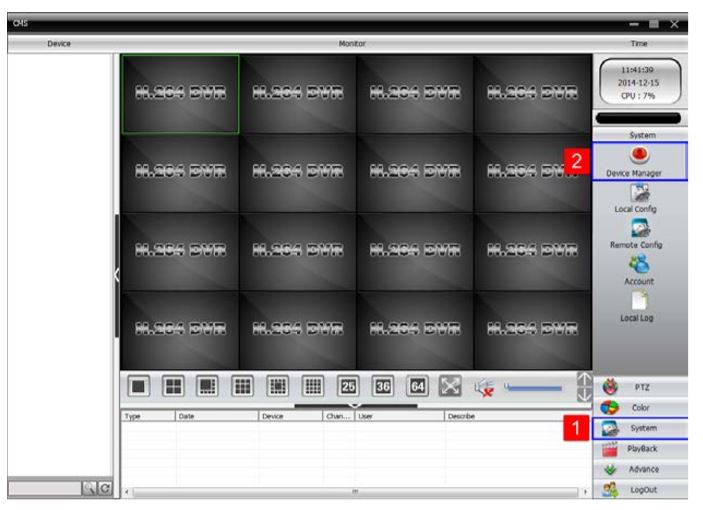This screenshot has height=510, width=703.
Task: Switch to 36-channel view
Action: [x=383, y=386]
